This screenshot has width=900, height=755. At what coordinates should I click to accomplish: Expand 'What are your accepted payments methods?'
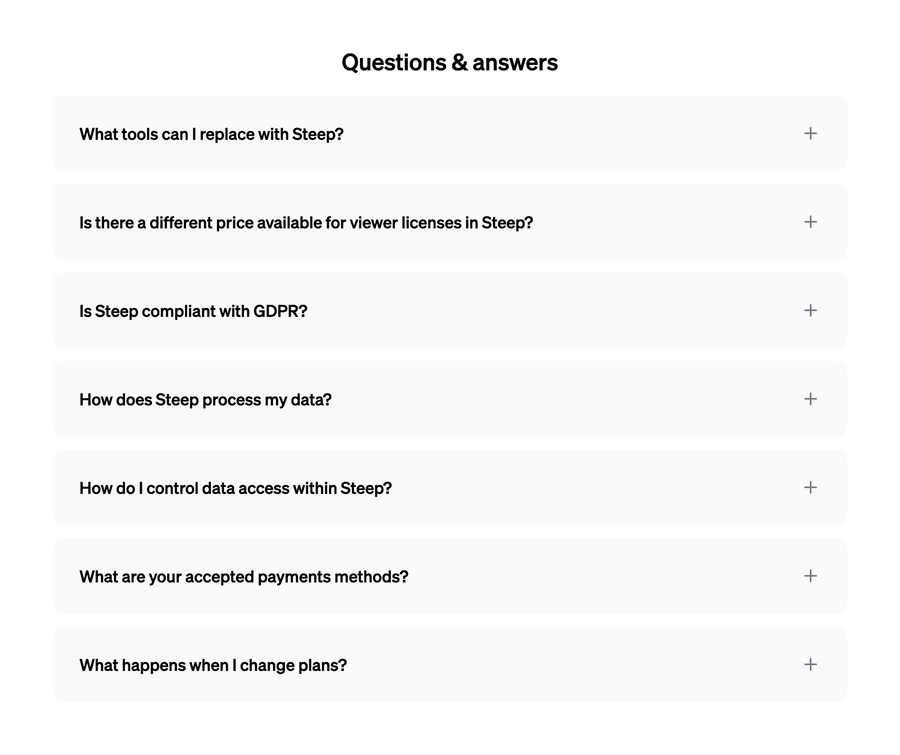[x=450, y=576]
